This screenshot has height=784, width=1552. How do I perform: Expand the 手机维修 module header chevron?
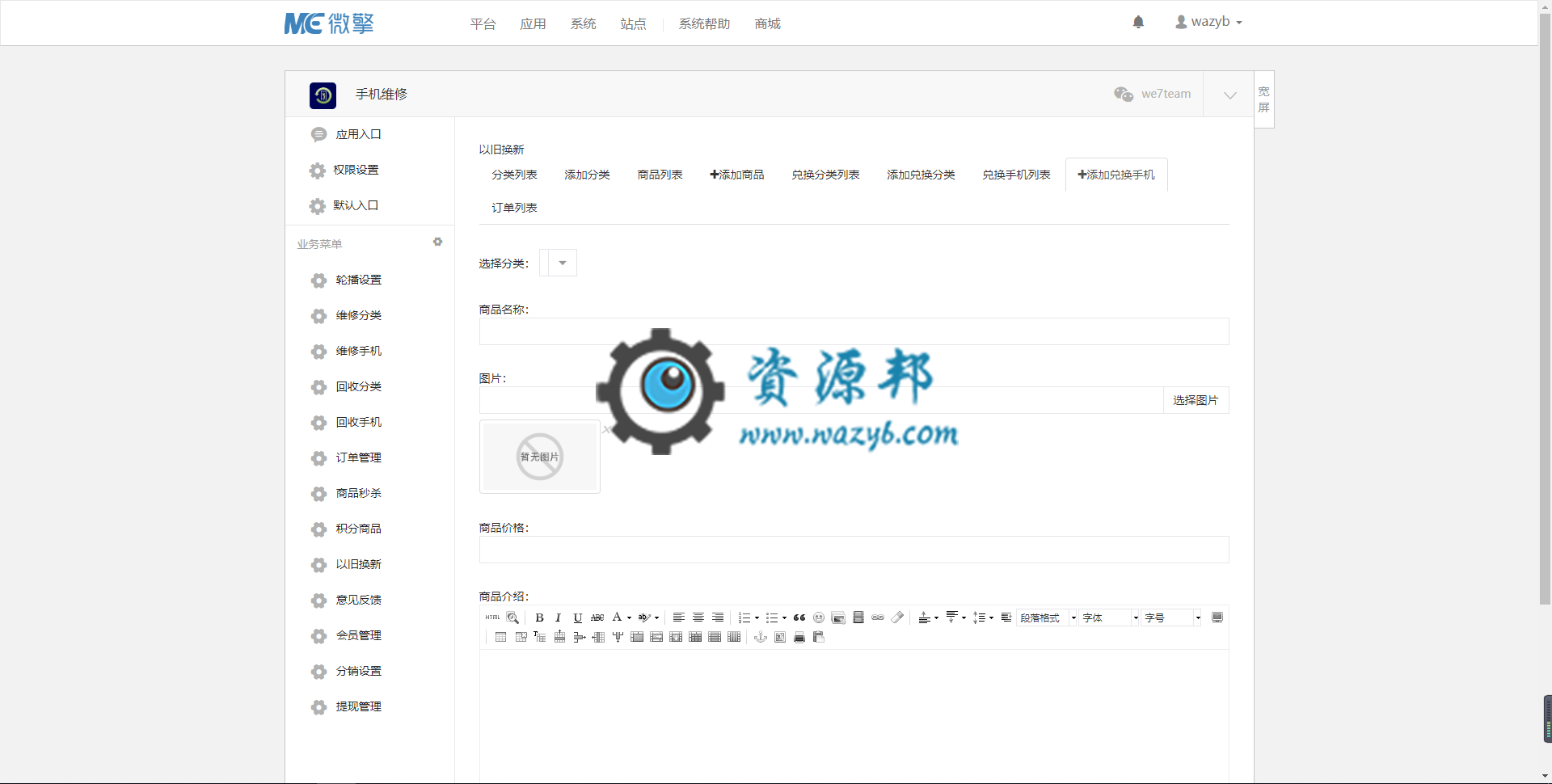pyautogui.click(x=1229, y=95)
